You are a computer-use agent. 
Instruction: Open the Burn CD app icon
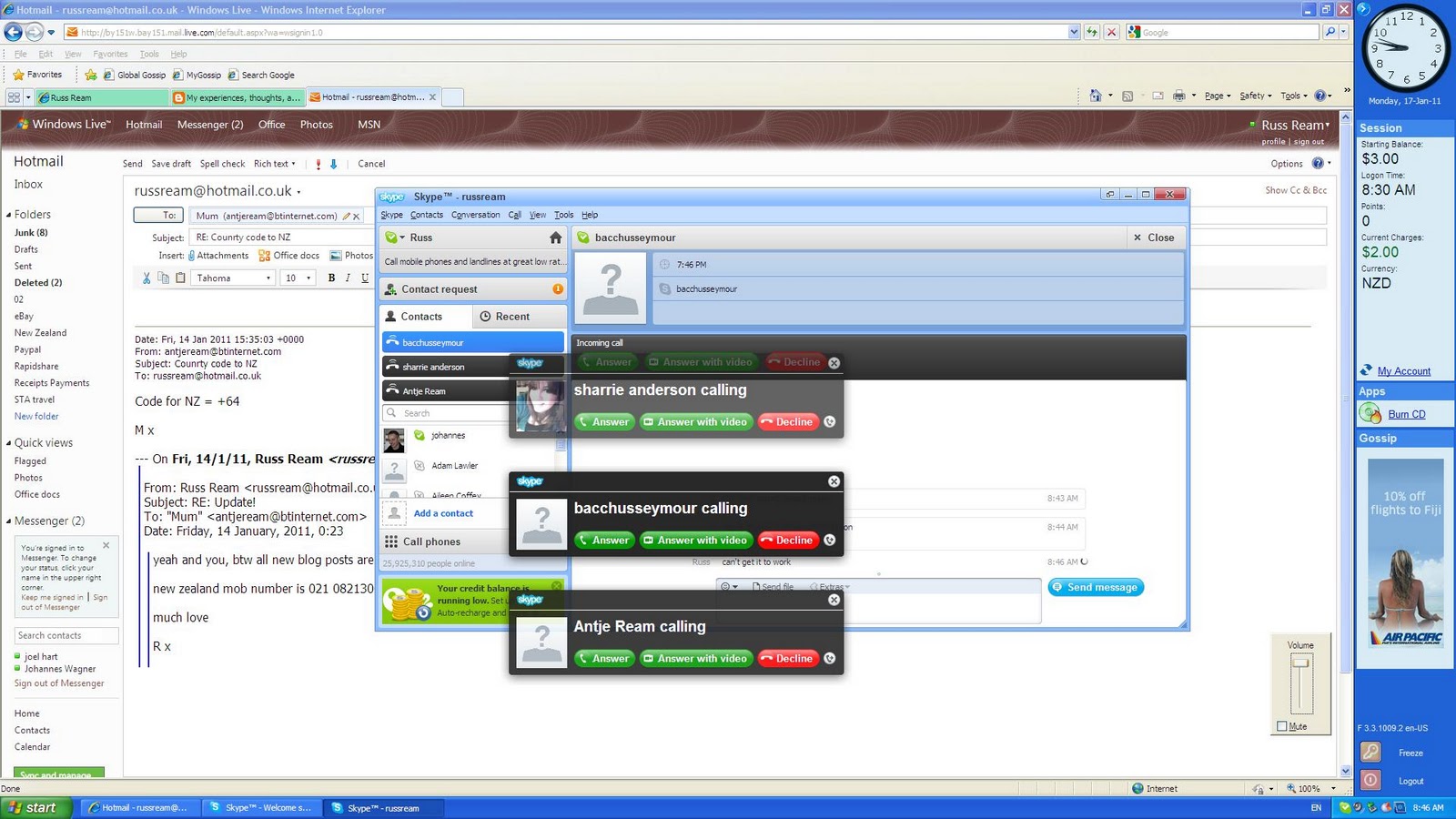click(x=1370, y=413)
